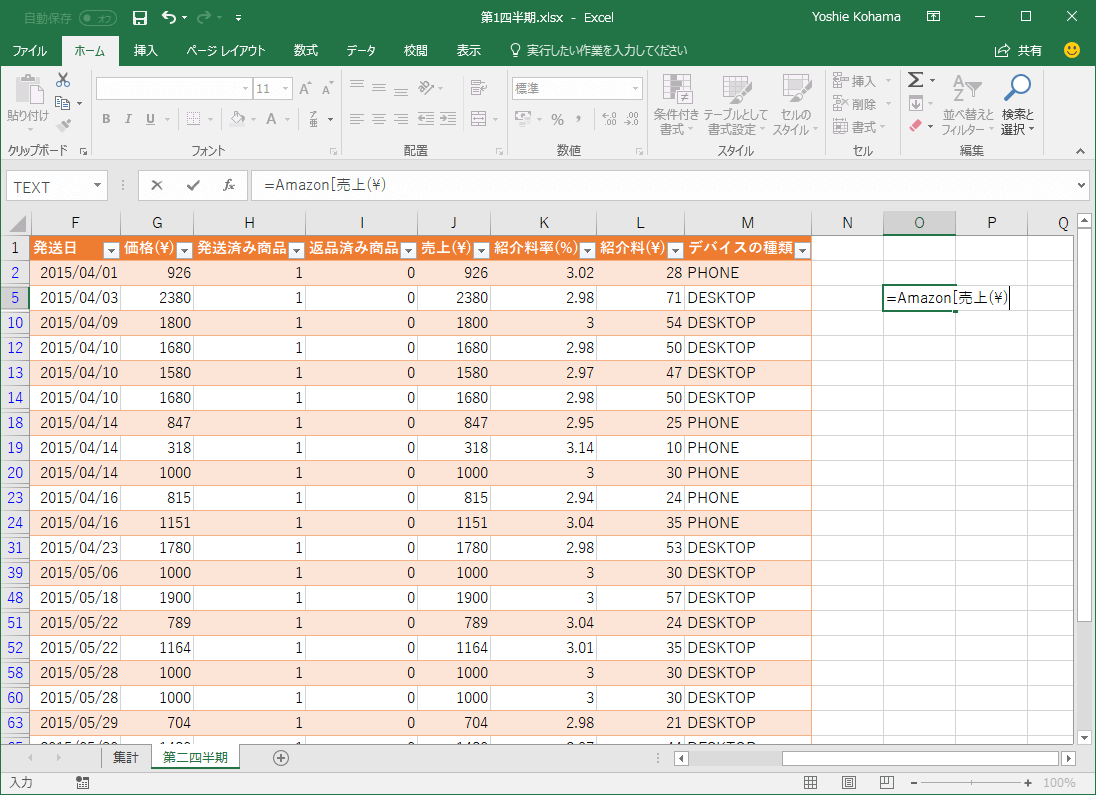Click the AutoSum sigma icon
Screen dimensions: 1096x795
tap(915, 80)
